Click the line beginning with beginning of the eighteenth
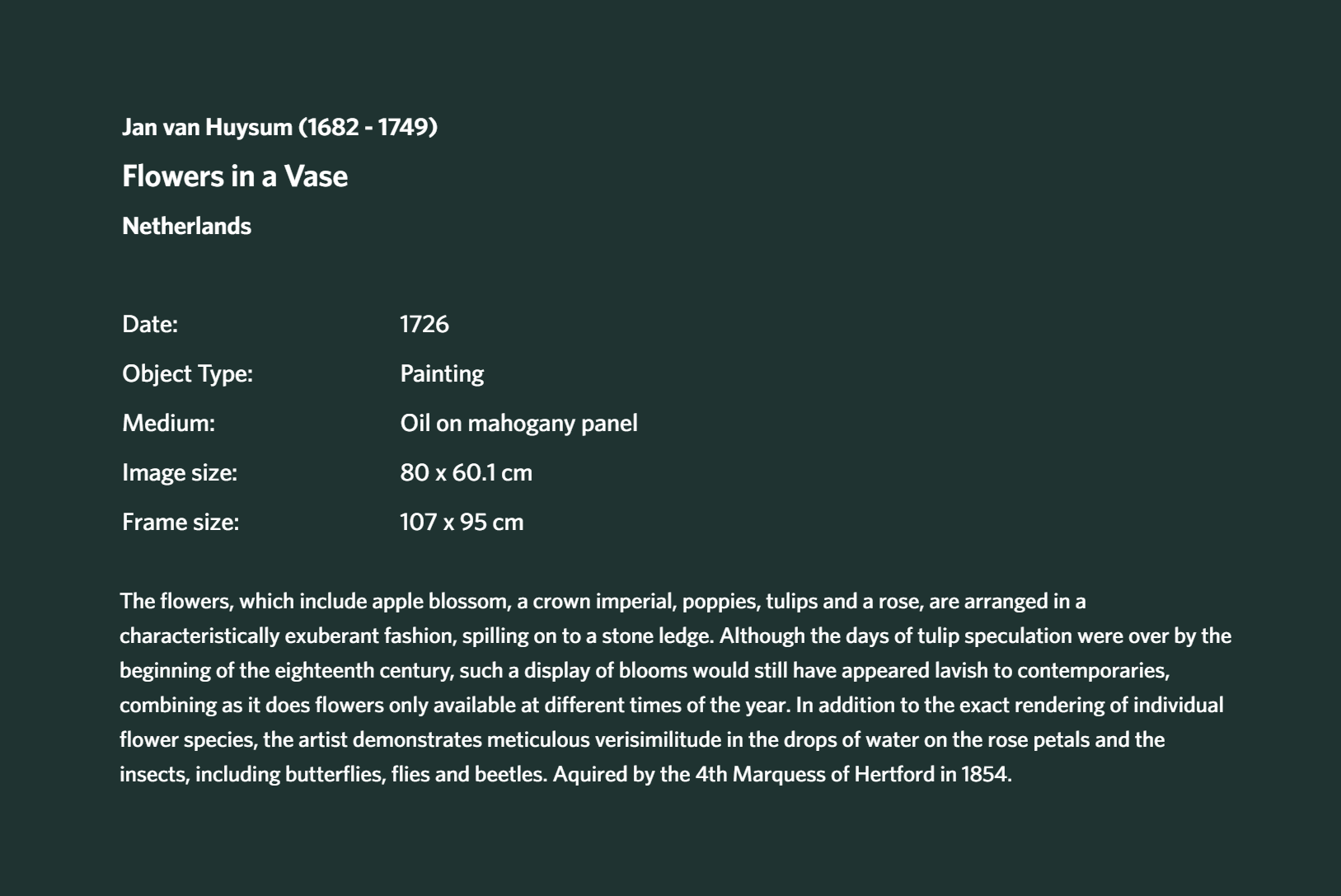 [x=645, y=670]
